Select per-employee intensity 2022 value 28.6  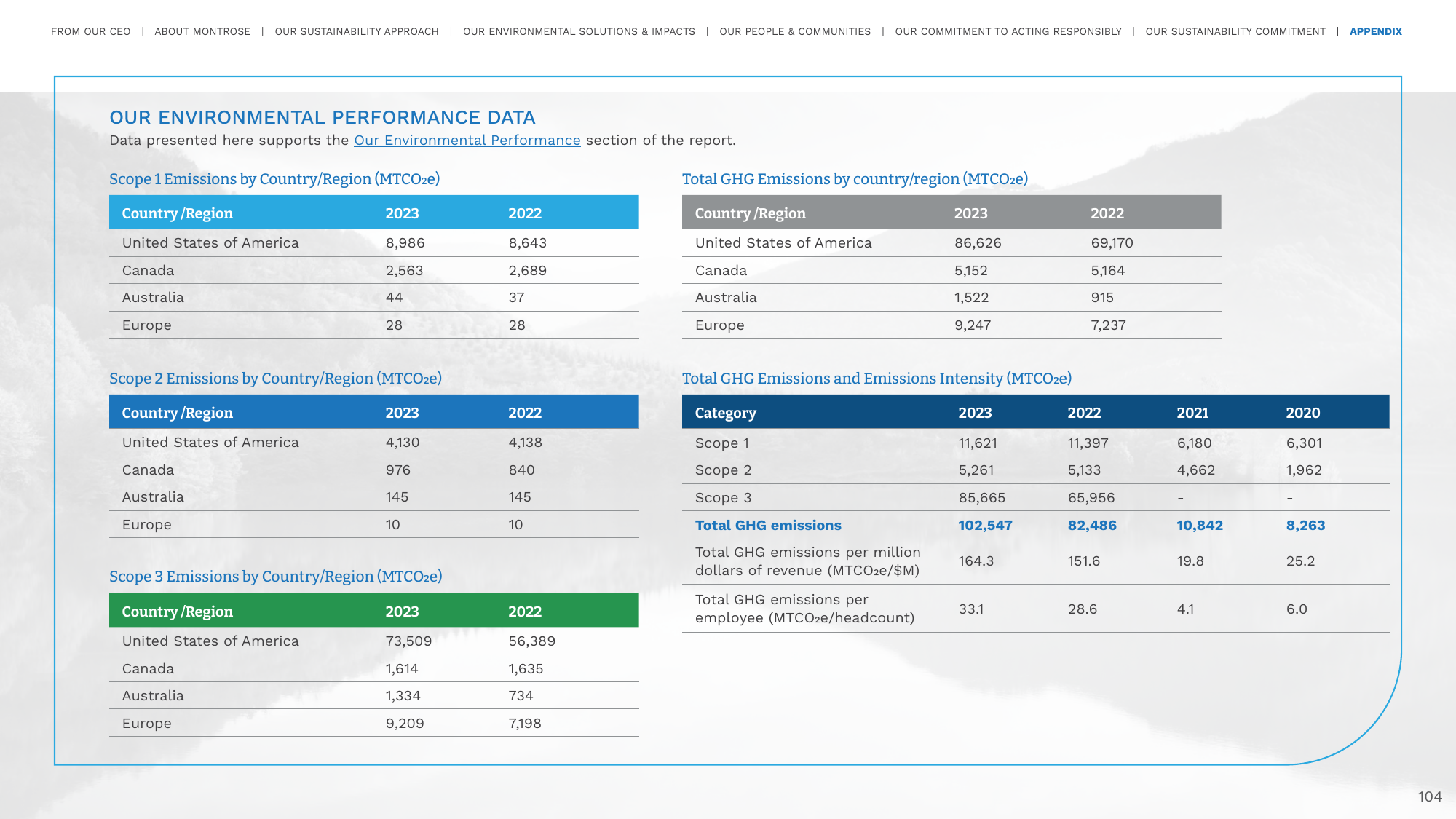click(1083, 609)
